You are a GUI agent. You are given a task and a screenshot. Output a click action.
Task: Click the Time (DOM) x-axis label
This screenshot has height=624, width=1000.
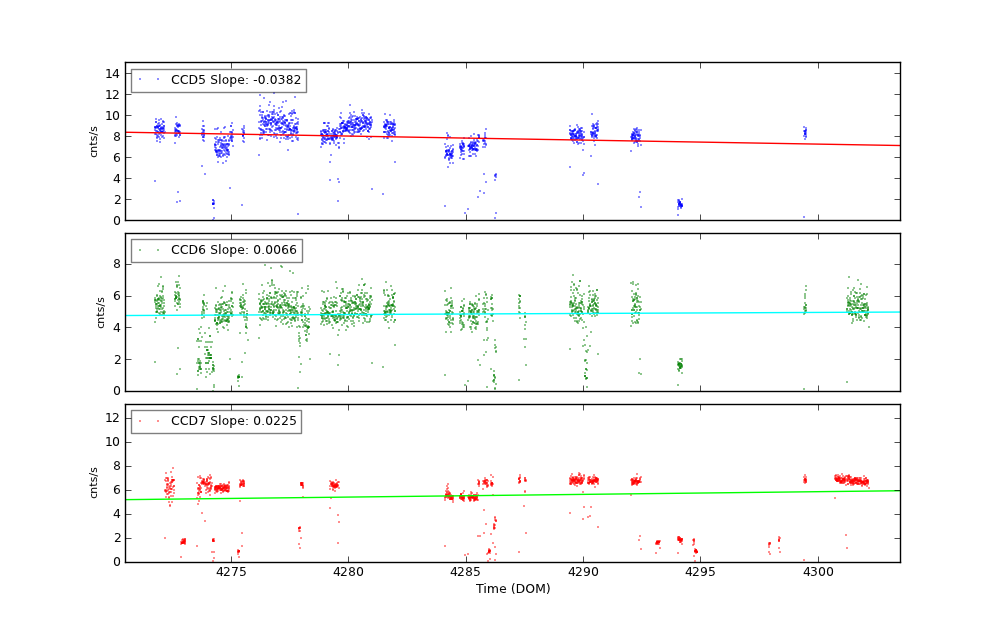click(512, 589)
